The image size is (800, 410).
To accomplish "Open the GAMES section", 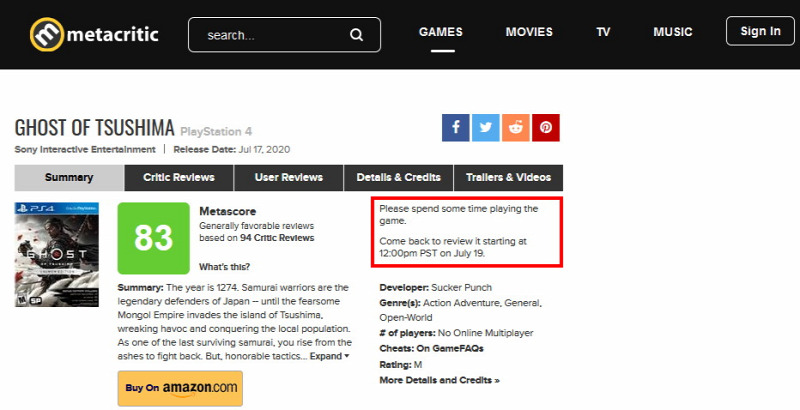I will [441, 32].
